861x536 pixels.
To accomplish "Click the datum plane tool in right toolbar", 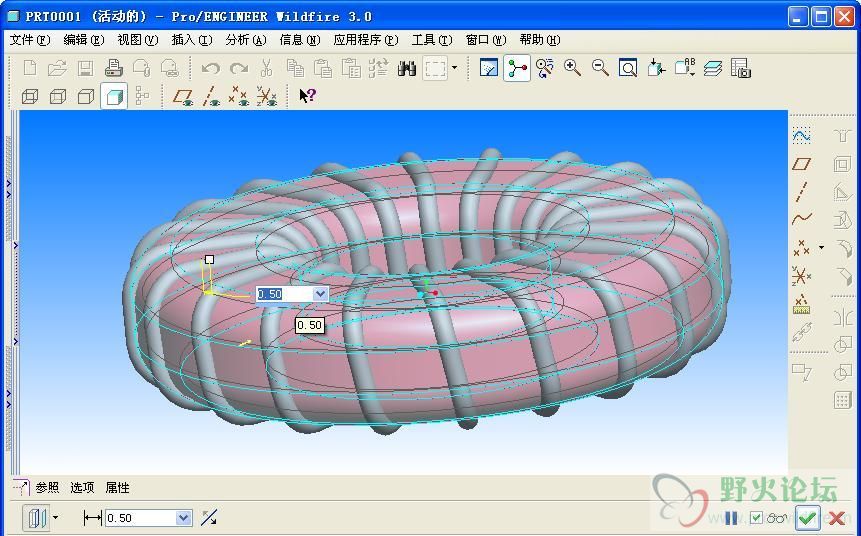I will point(802,164).
